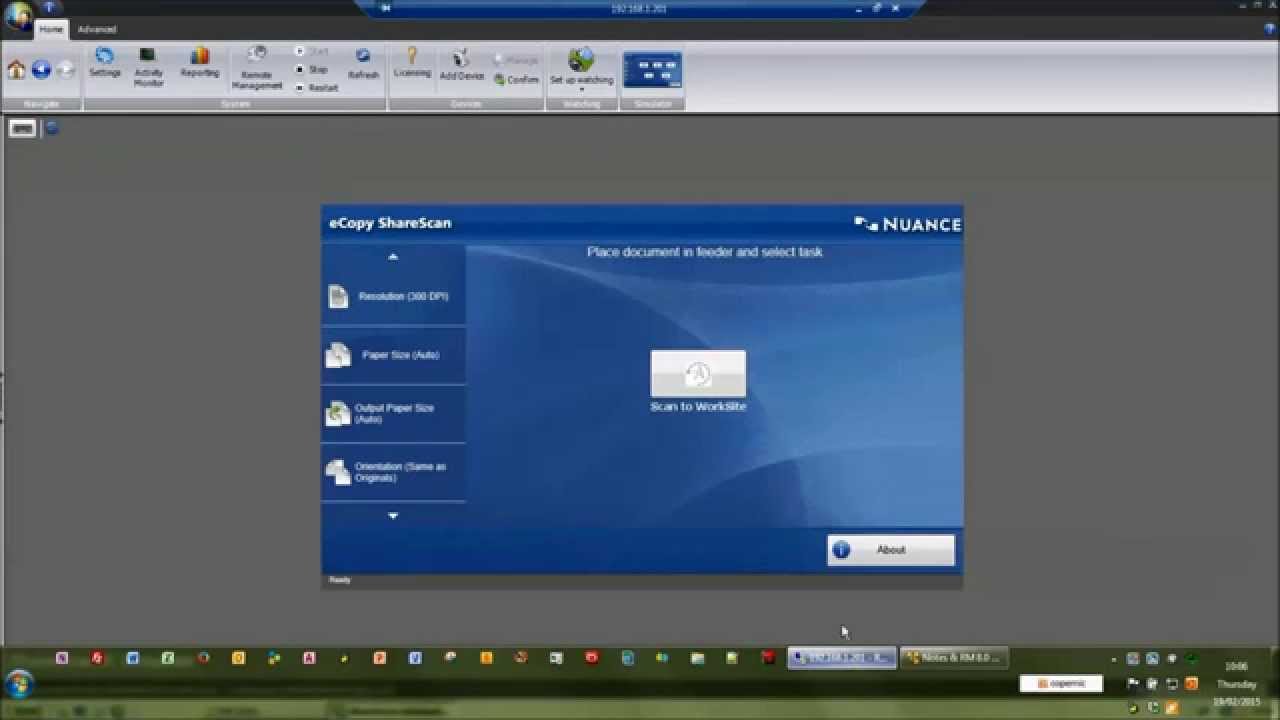Open the taskbar clock showing 10:06
Image resolution: width=1280 pixels, height=720 pixels.
point(1236,684)
